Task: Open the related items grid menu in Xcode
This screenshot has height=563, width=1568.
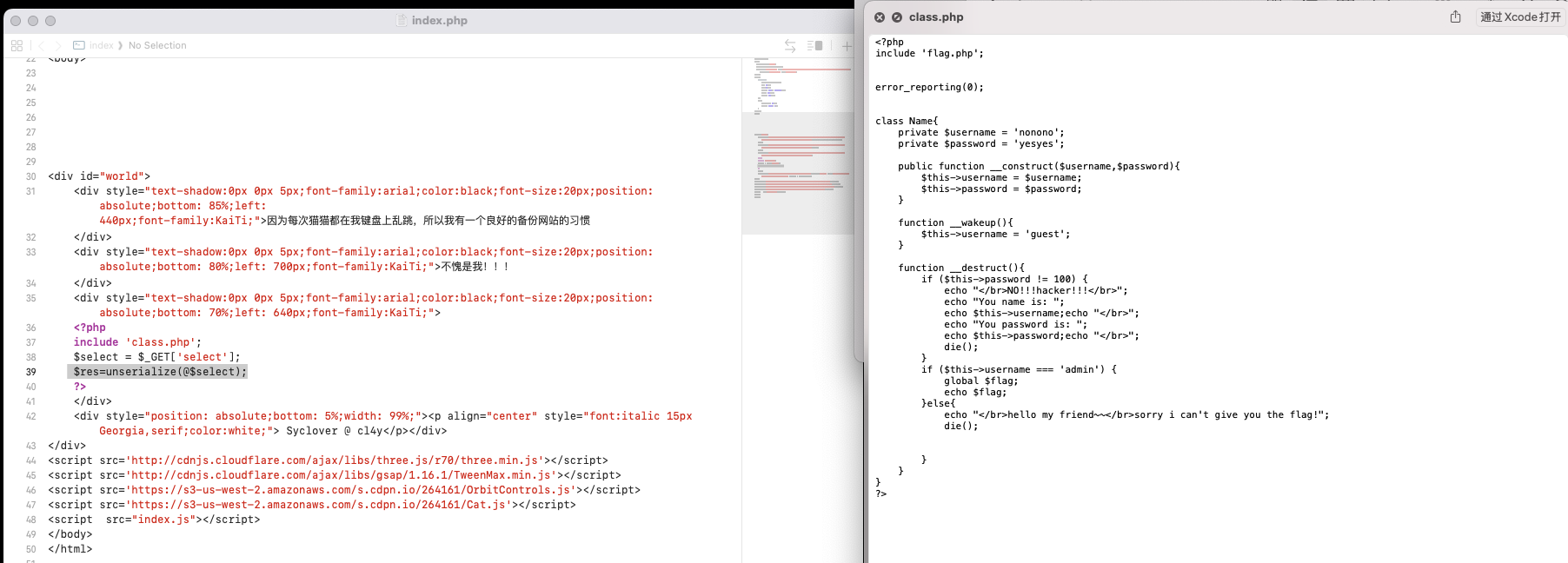Action: pyautogui.click(x=17, y=45)
